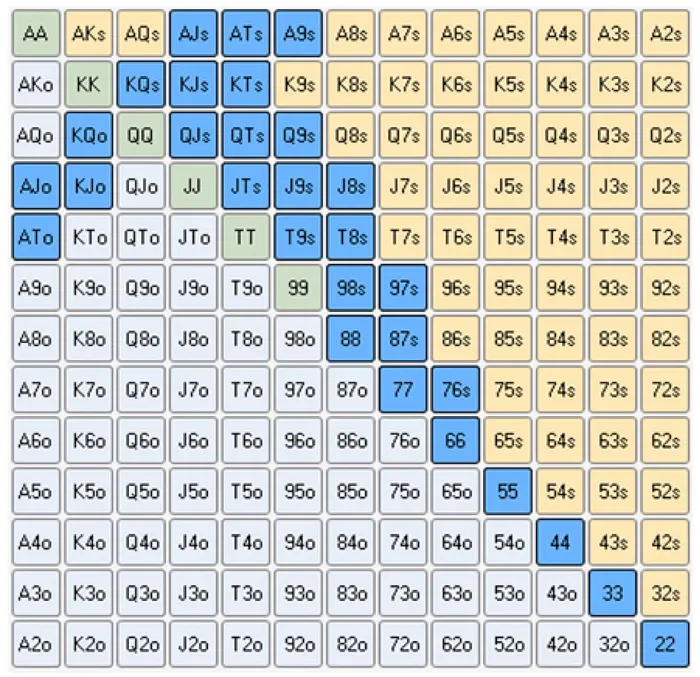Select the AA pocket pair cell
The height and width of the screenshot is (677, 700).
[x=36, y=33]
